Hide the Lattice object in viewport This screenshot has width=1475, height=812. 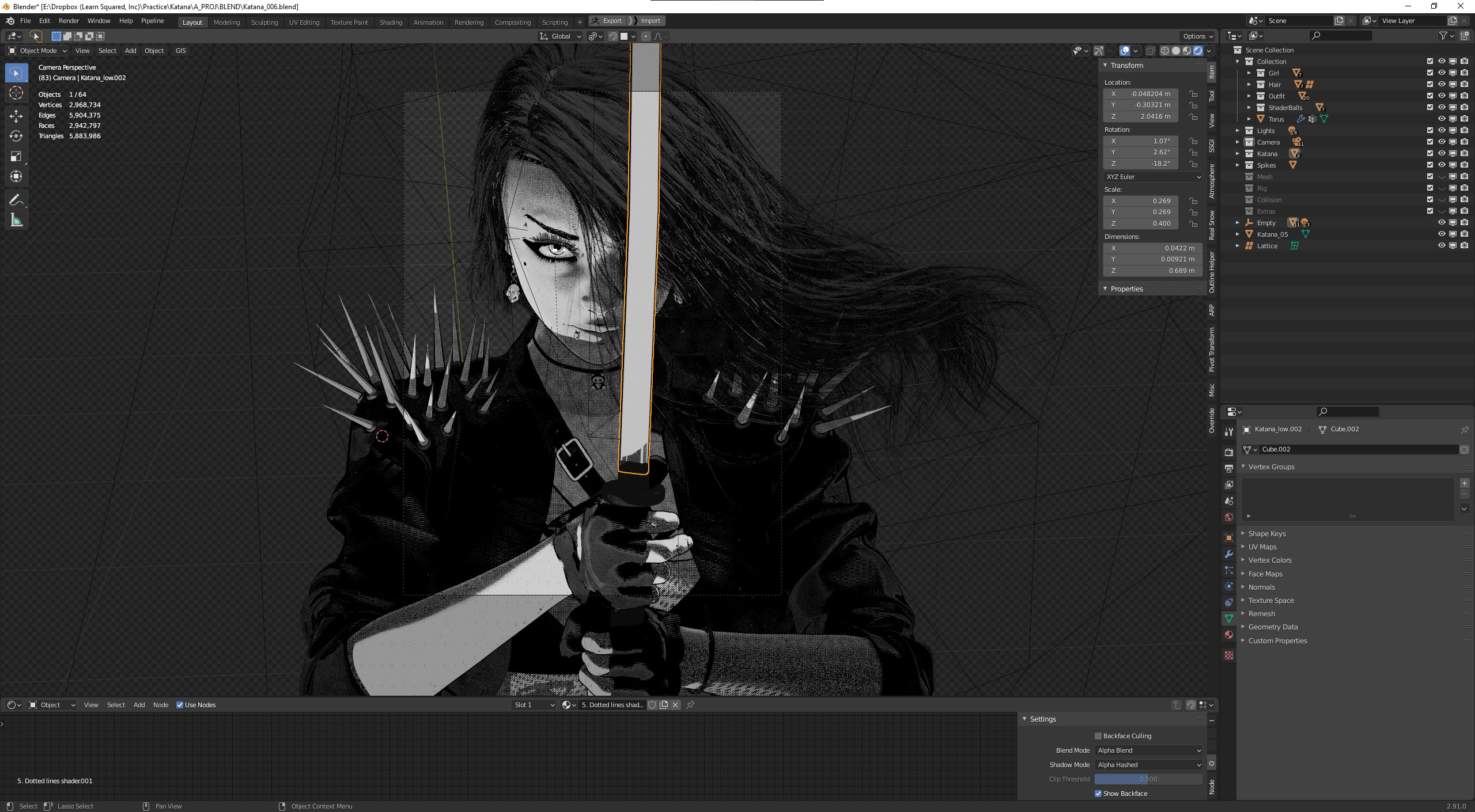point(1442,245)
